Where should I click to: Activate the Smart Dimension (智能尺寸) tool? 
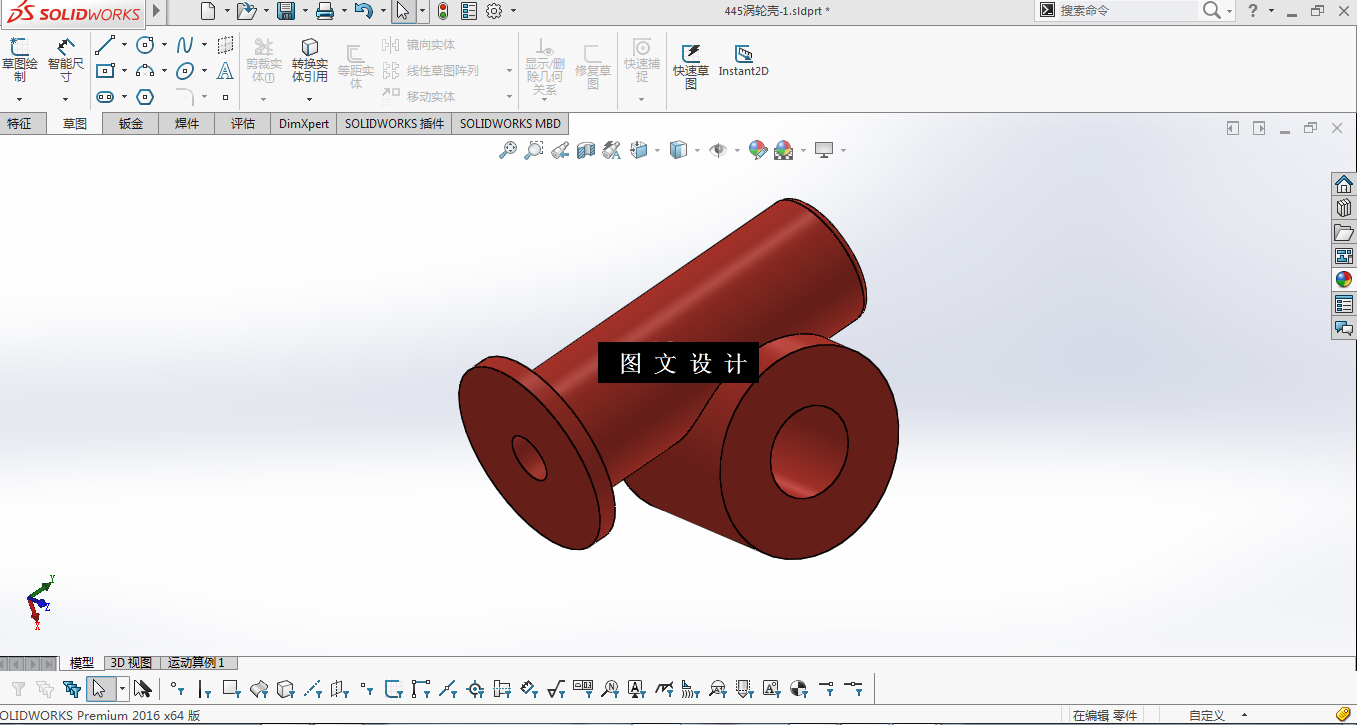point(66,60)
